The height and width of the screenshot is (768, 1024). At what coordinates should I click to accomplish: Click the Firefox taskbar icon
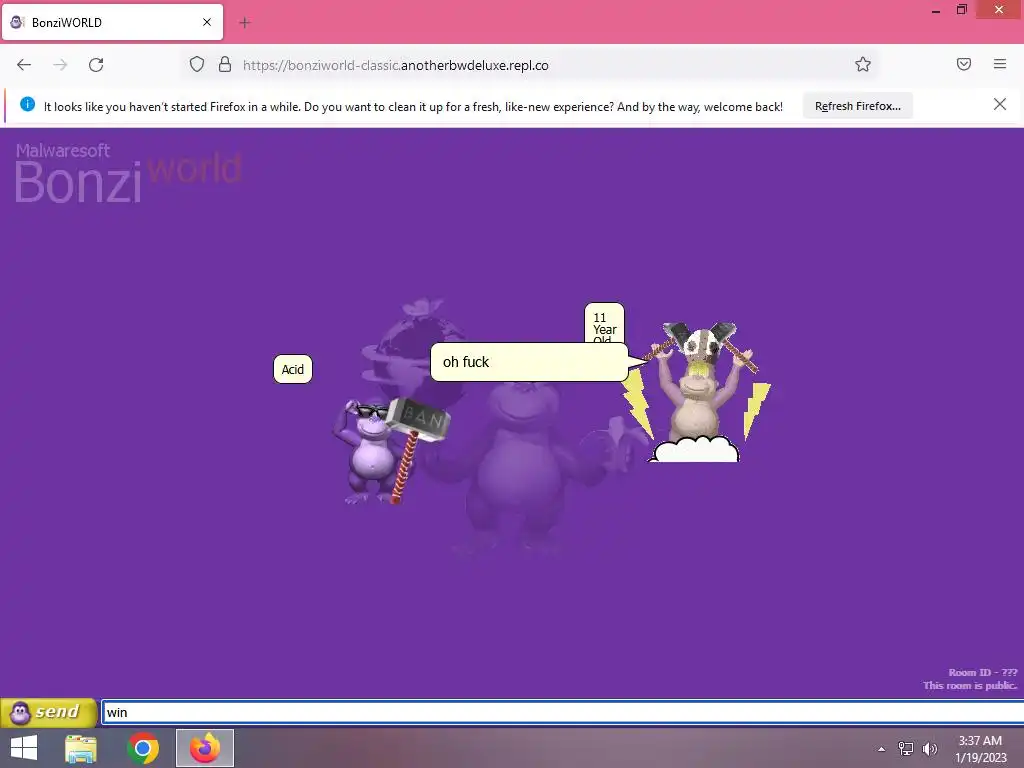(205, 748)
